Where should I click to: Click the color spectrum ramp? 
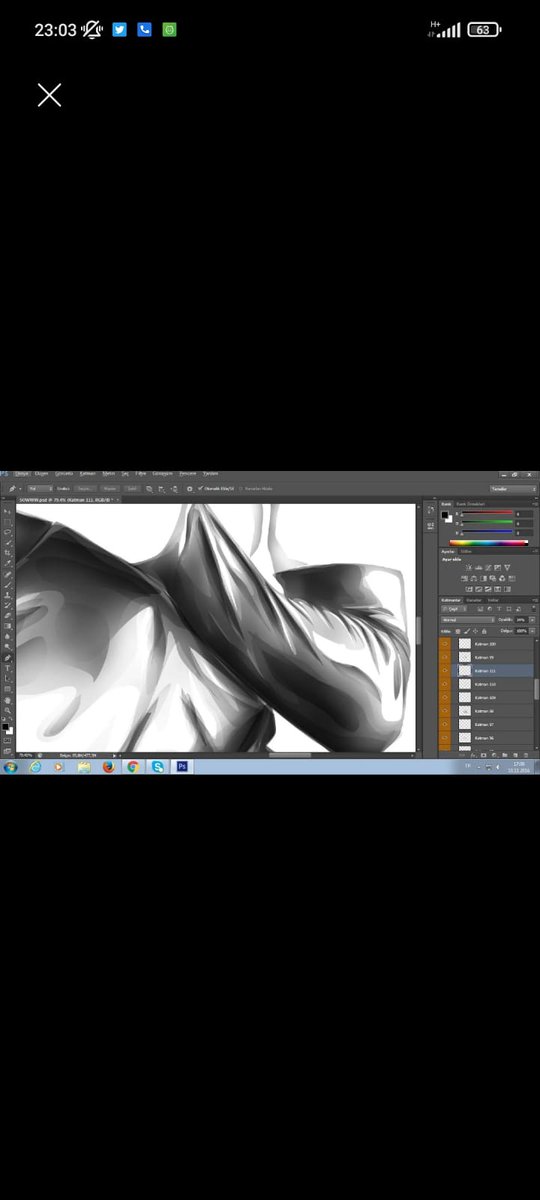tap(488, 543)
